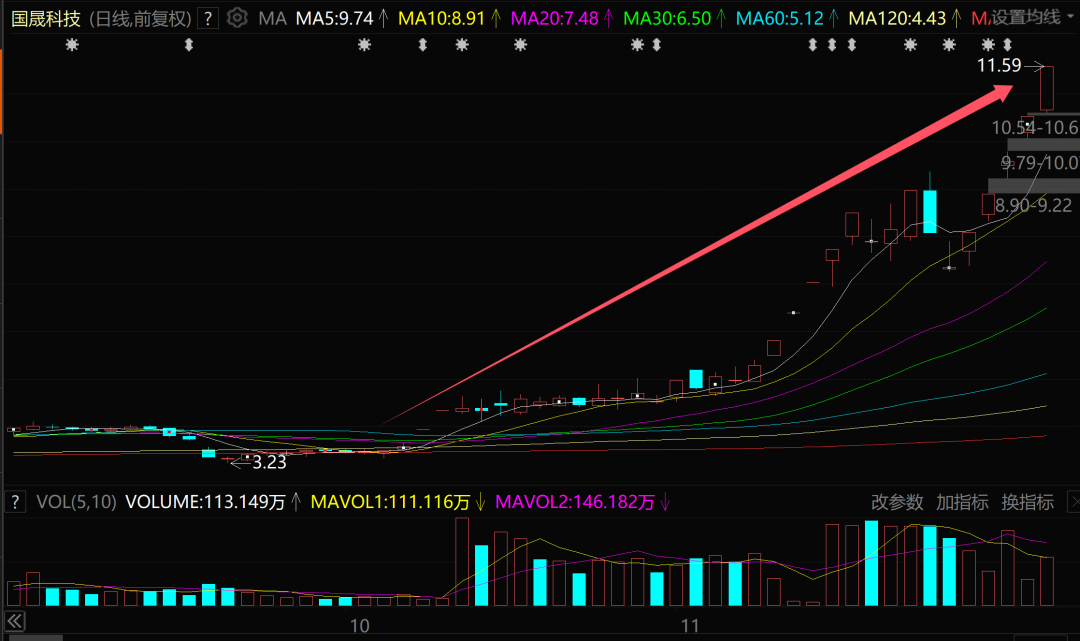This screenshot has width=1080, height=641.
Task: Select the VOLUME:113.149万 reading
Action: pos(205,502)
